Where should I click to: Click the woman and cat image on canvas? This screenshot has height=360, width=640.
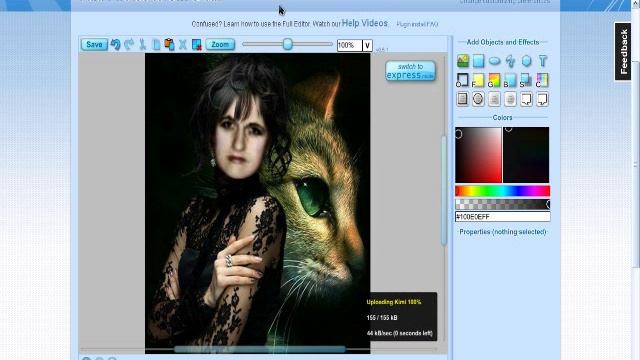click(258, 203)
